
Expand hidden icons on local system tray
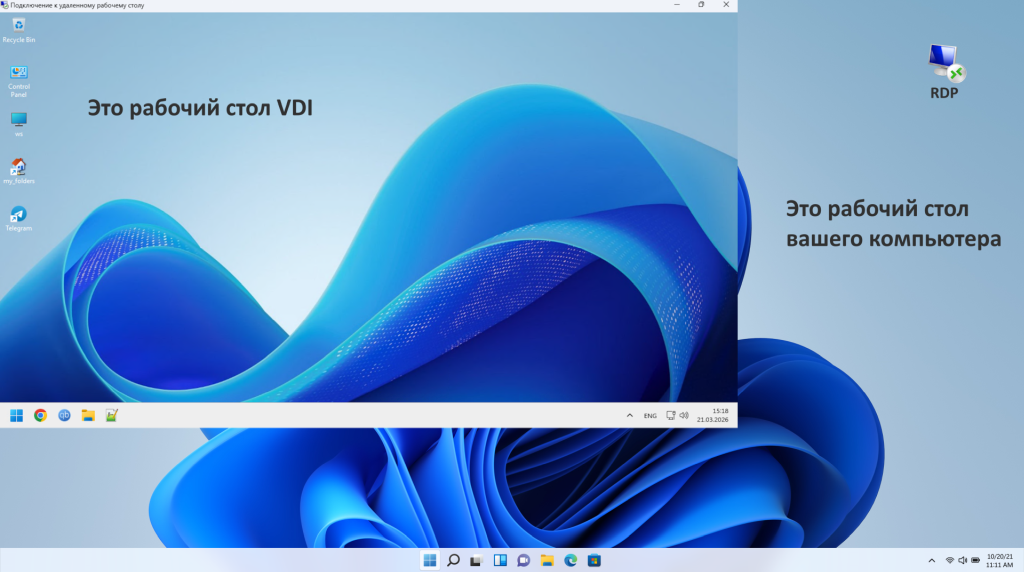(932, 560)
